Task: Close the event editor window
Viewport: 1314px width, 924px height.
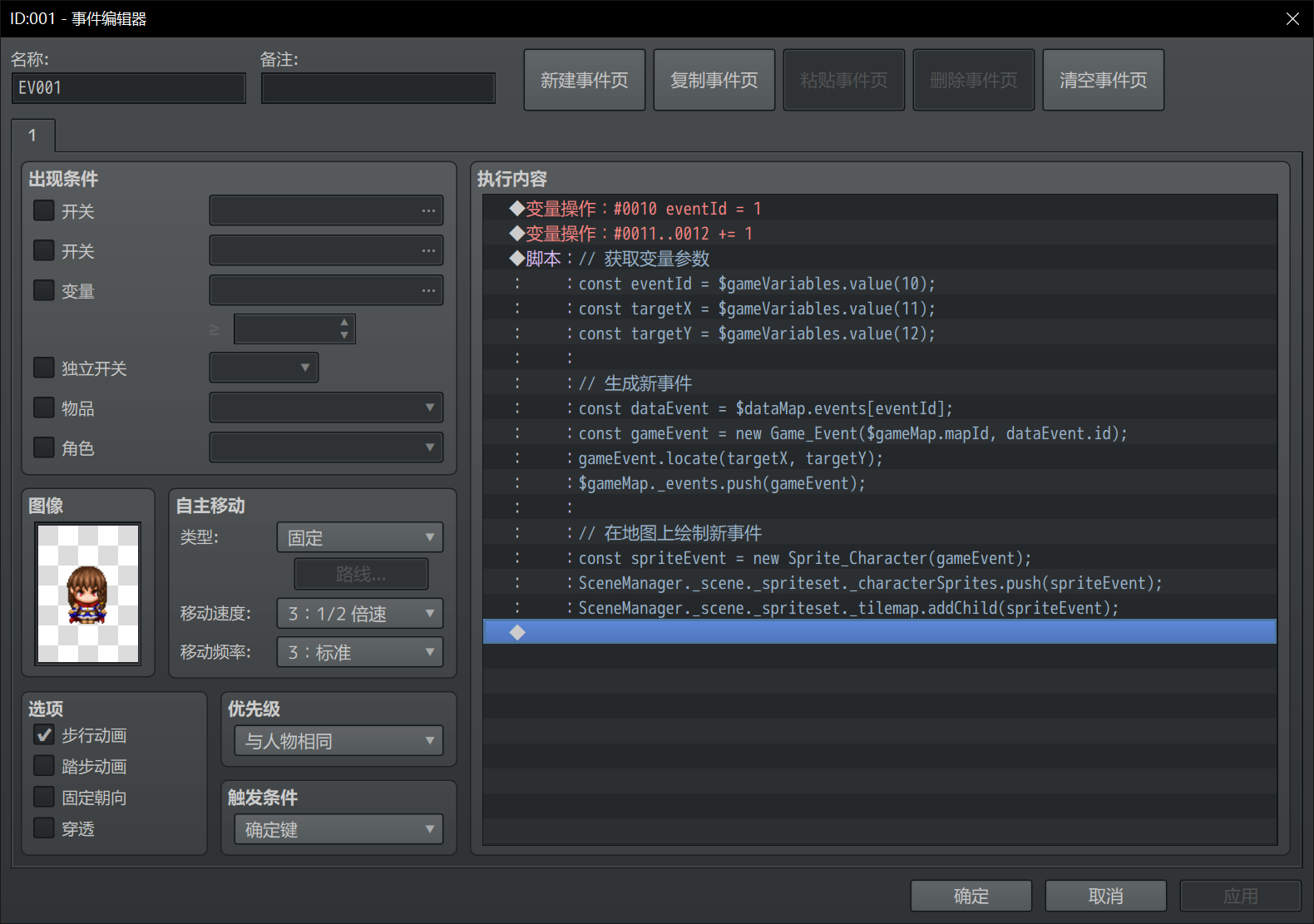Action: 1292,18
